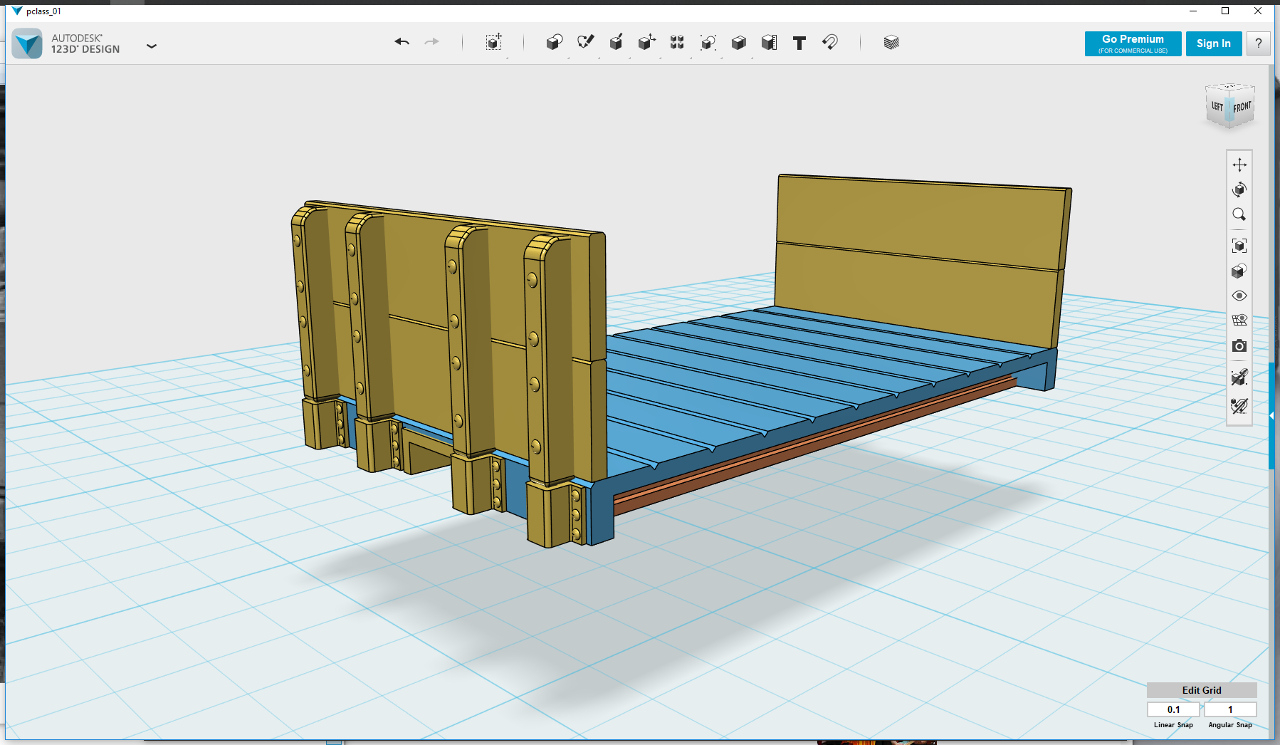Screen dimensions: 1280x745
Task: Expand the collapsed right side panel arrow
Action: pyautogui.click(x=1272, y=415)
